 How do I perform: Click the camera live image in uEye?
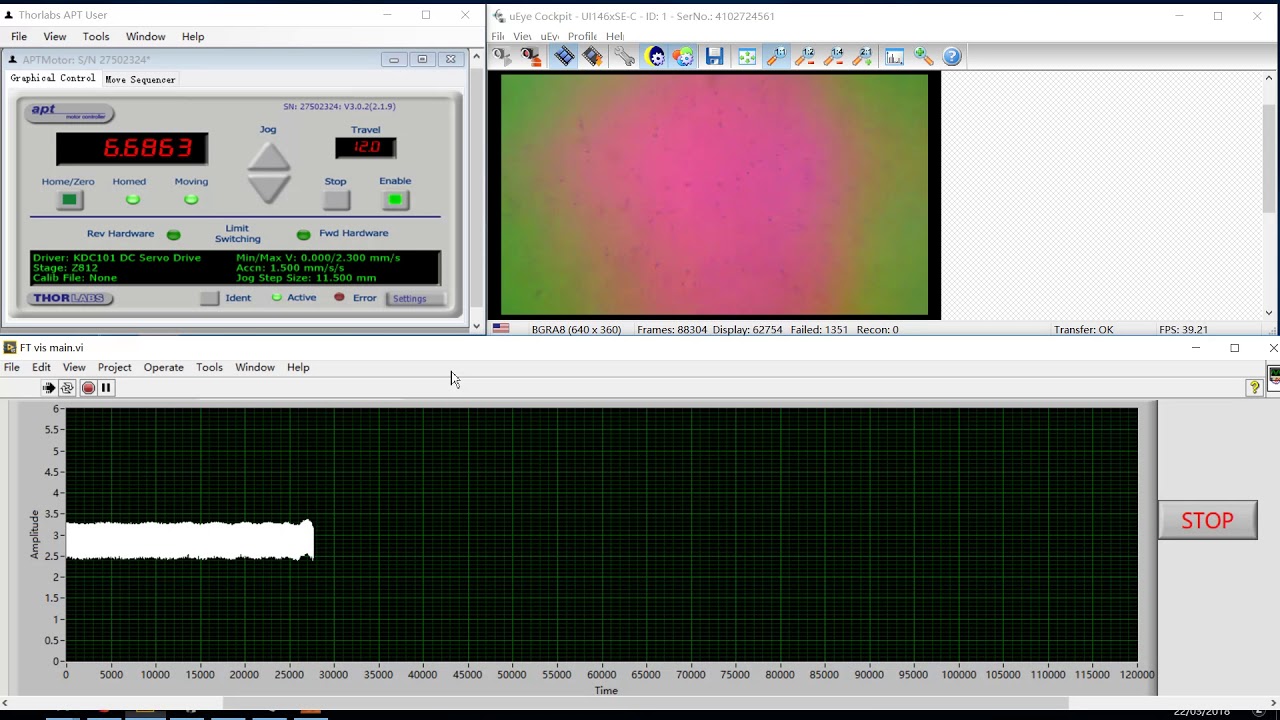(714, 195)
